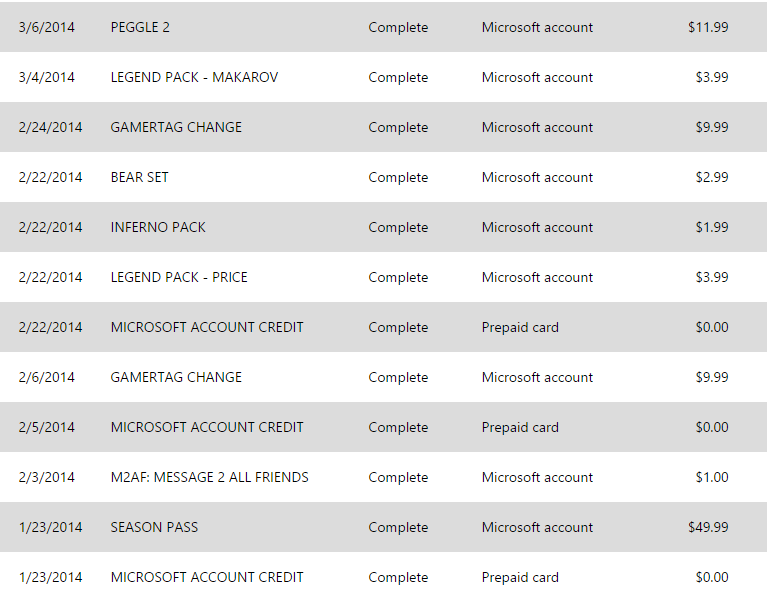This screenshot has height=599, width=768.
Task: Select the INFERNO PACK purchase
Action: (158, 227)
